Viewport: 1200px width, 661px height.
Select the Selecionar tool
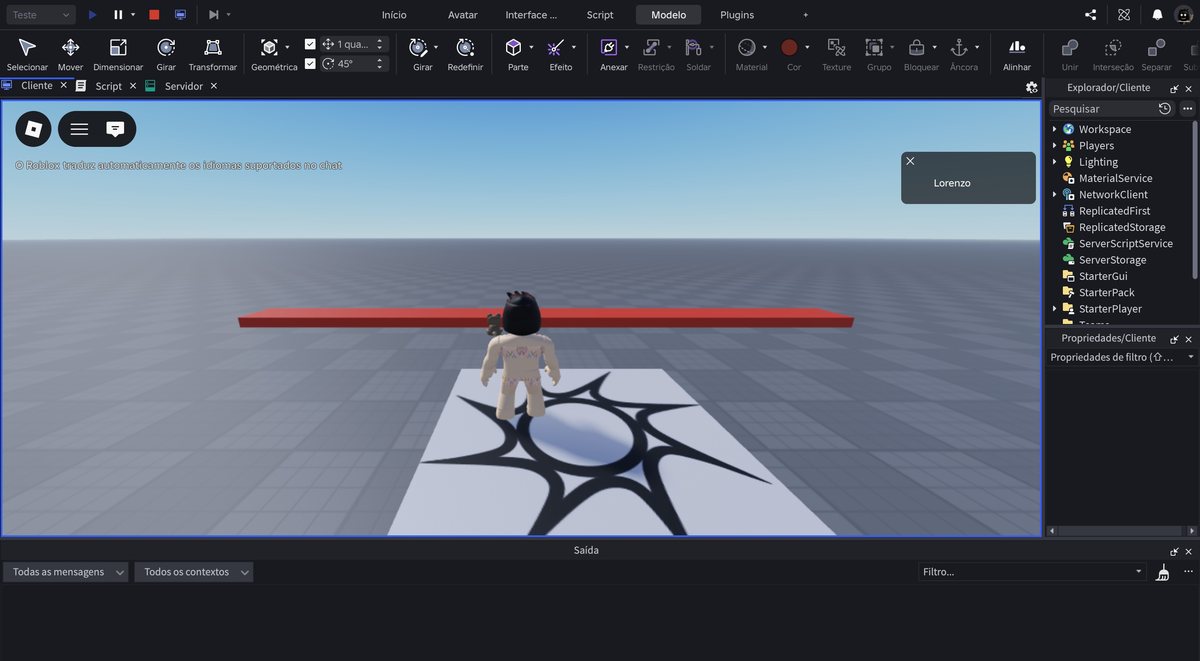click(27, 54)
